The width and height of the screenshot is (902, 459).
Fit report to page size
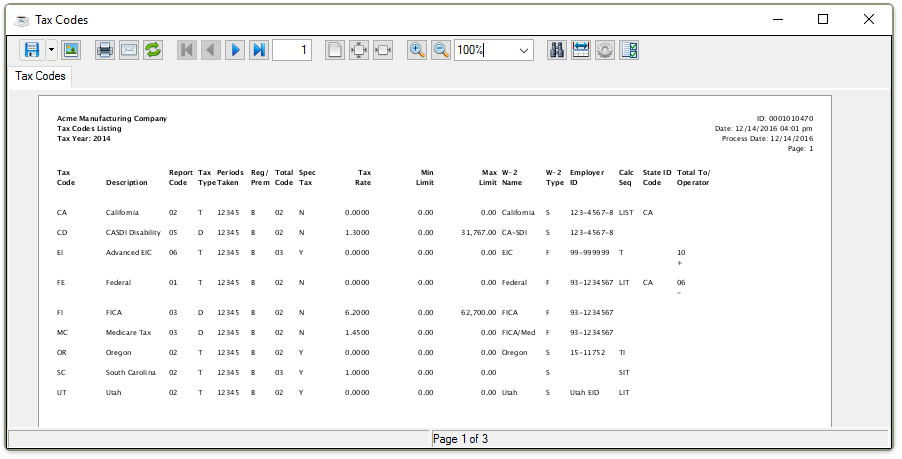[359, 50]
